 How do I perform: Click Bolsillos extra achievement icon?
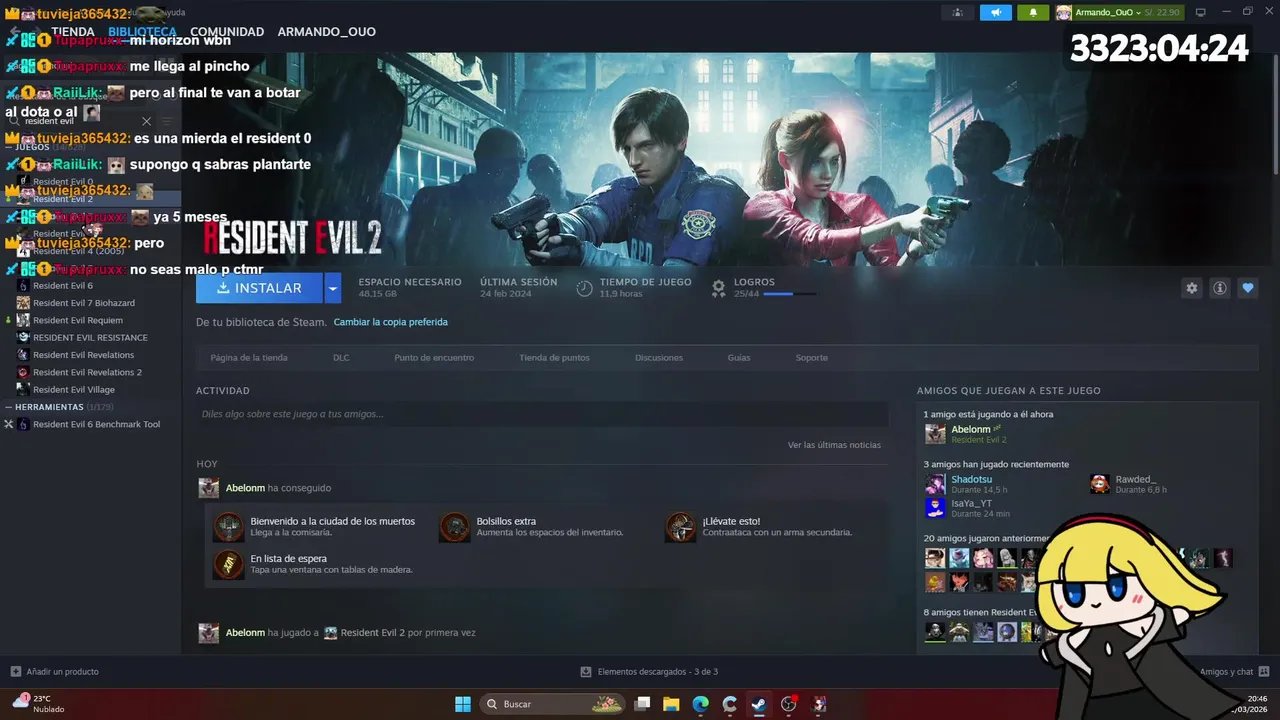pos(455,527)
